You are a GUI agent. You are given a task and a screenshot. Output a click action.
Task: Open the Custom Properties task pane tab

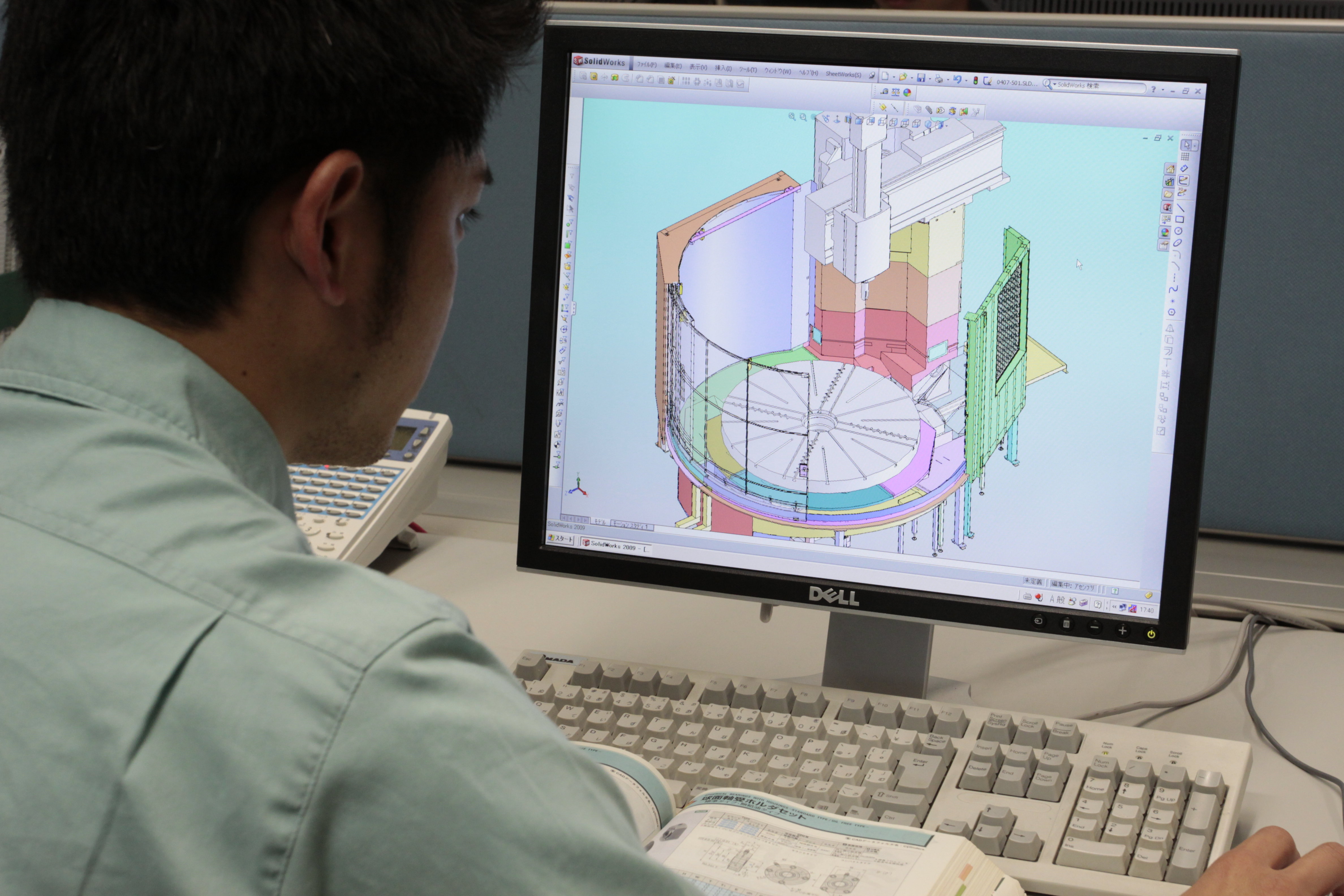1164,245
